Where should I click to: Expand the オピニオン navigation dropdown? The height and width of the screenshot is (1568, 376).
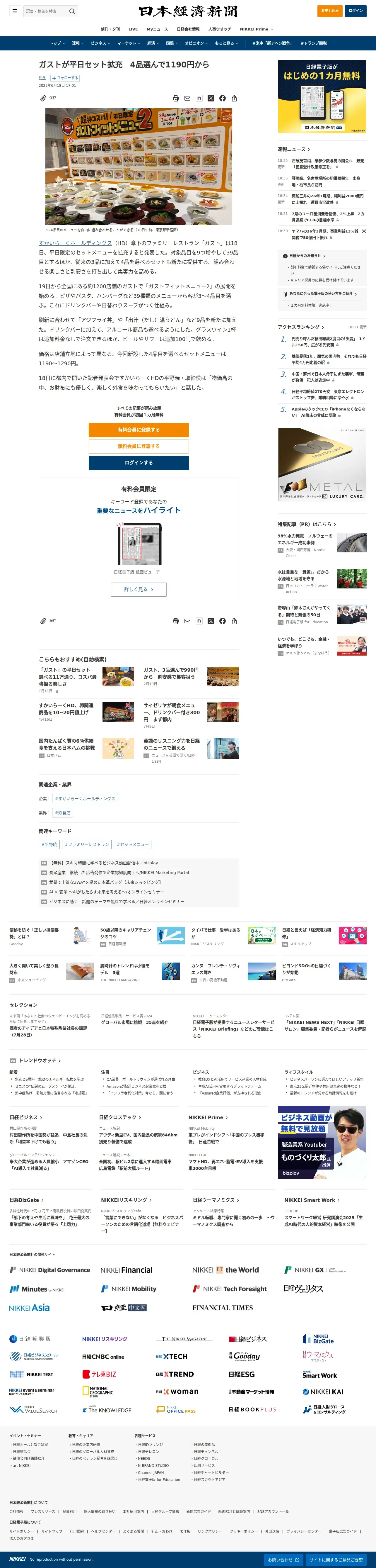(196, 43)
